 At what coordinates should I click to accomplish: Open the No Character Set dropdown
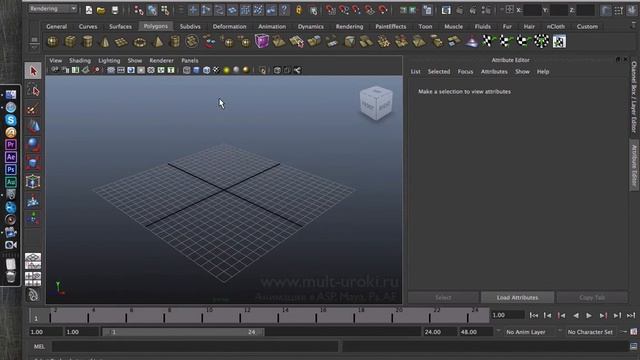590,332
